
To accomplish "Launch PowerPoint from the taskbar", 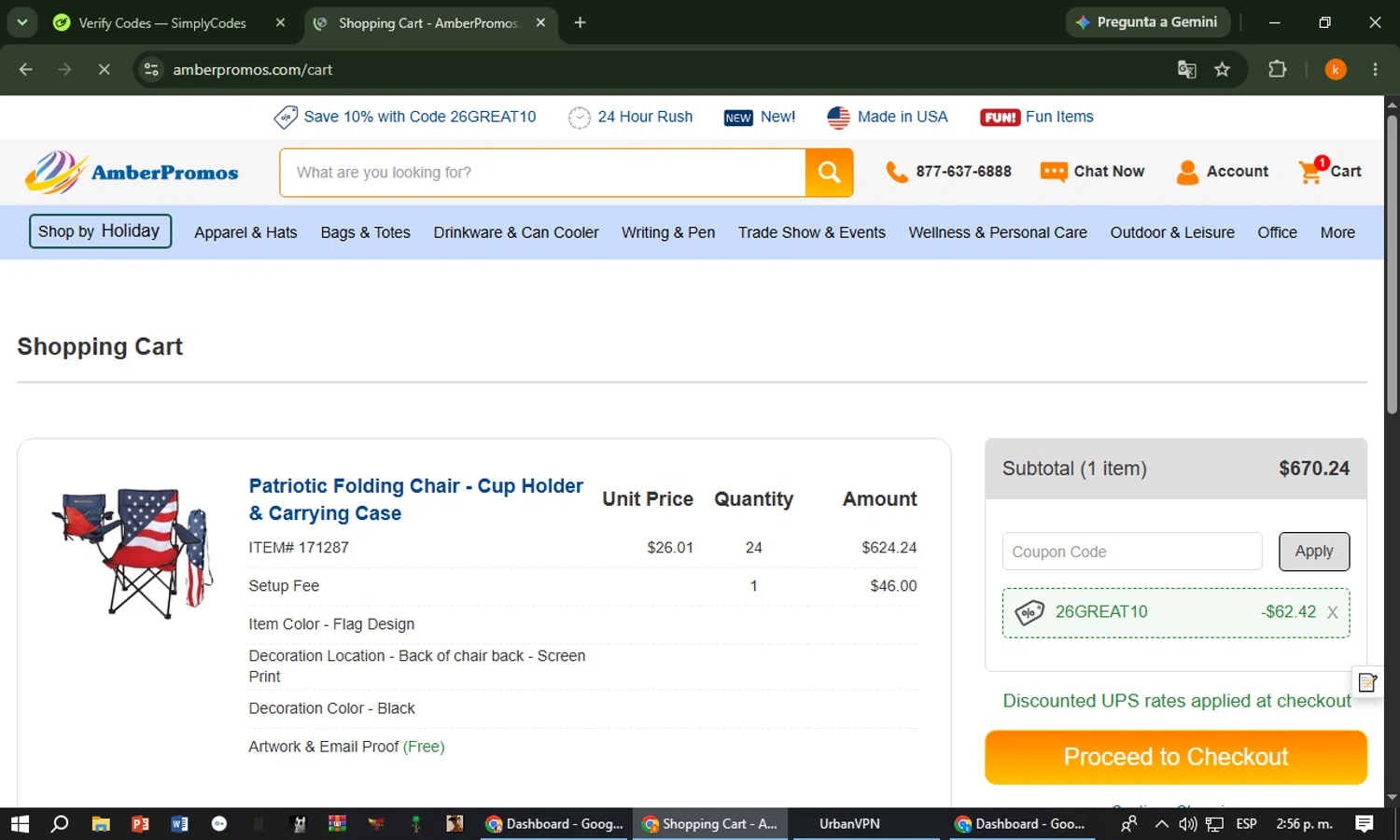I will [x=140, y=823].
